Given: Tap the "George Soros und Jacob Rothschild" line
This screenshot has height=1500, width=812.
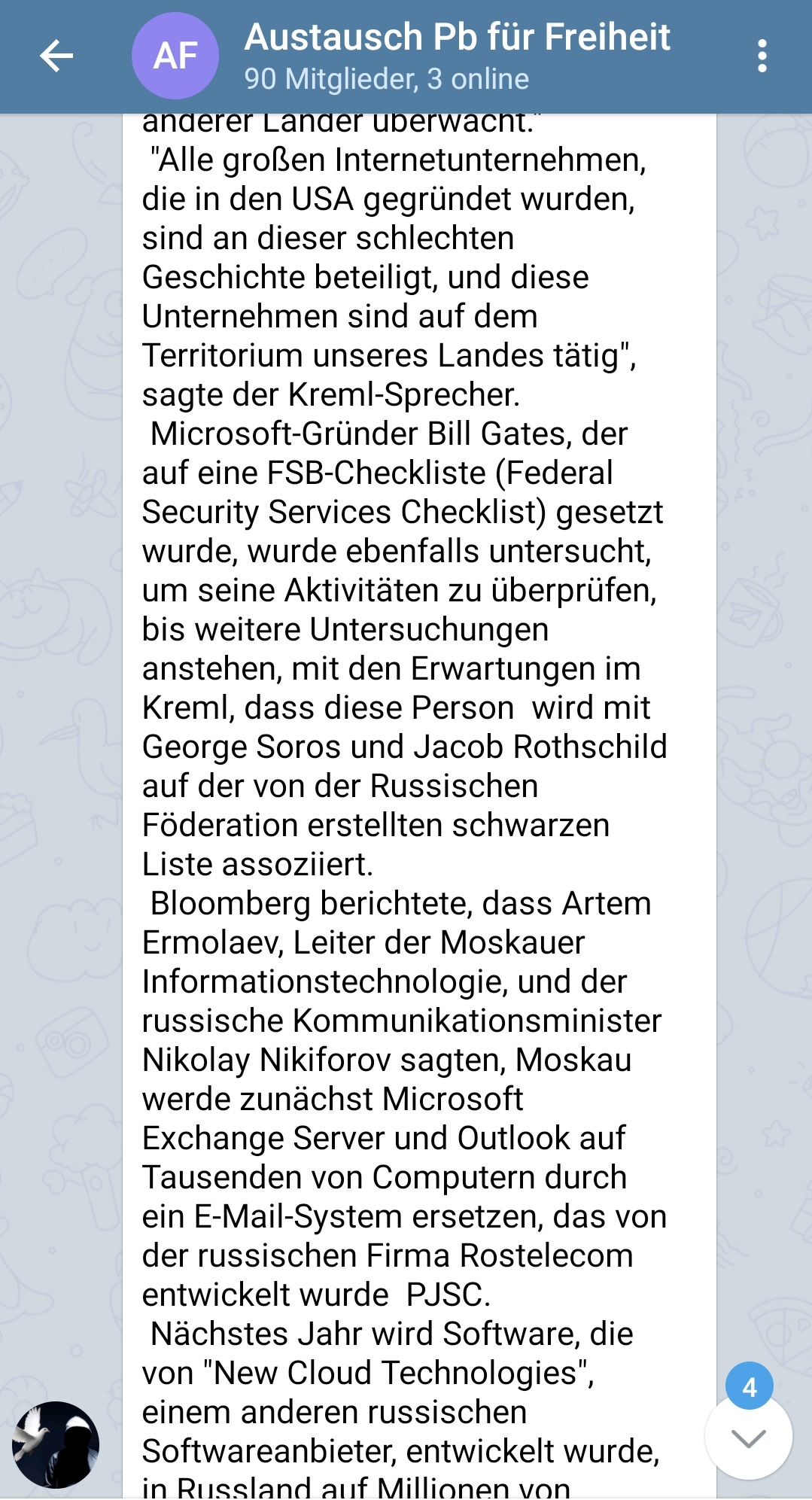Looking at the screenshot, I should [405, 747].
